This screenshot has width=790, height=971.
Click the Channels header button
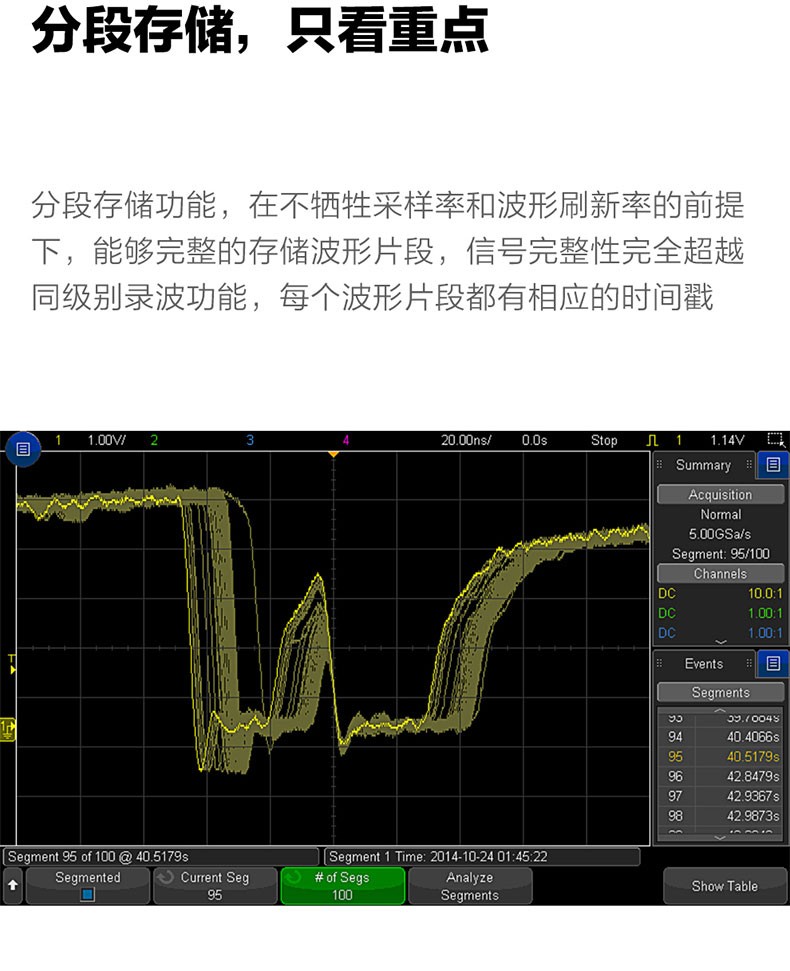coord(720,573)
